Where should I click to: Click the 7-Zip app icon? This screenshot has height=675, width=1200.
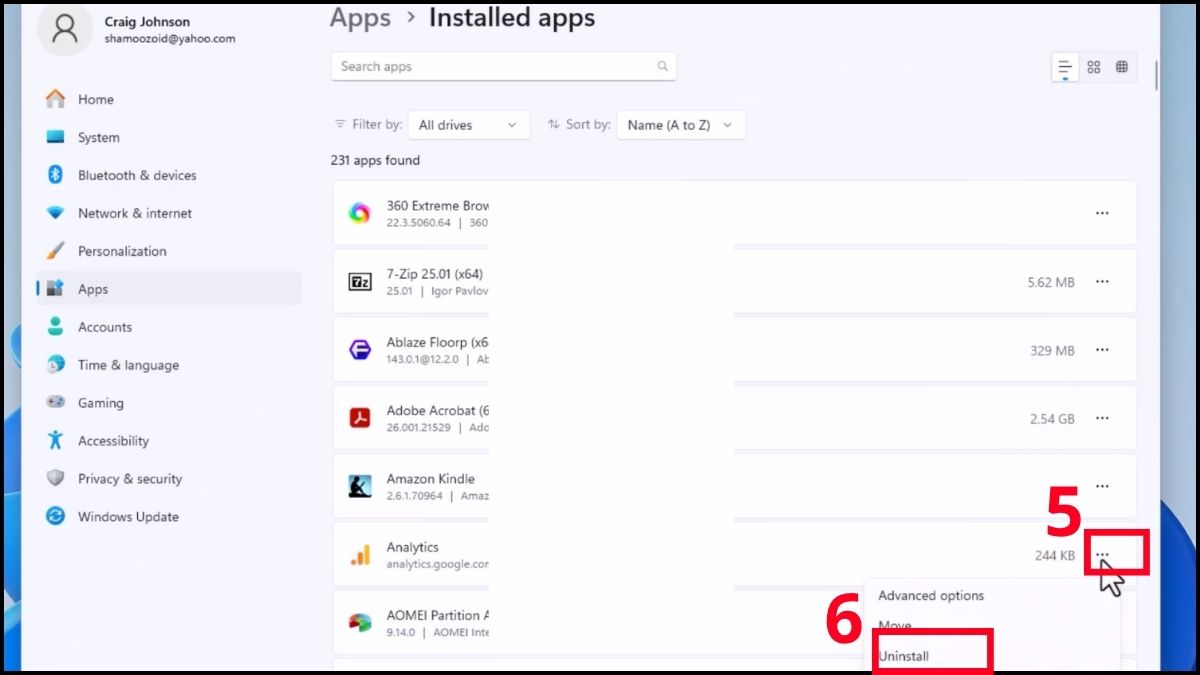[360, 282]
